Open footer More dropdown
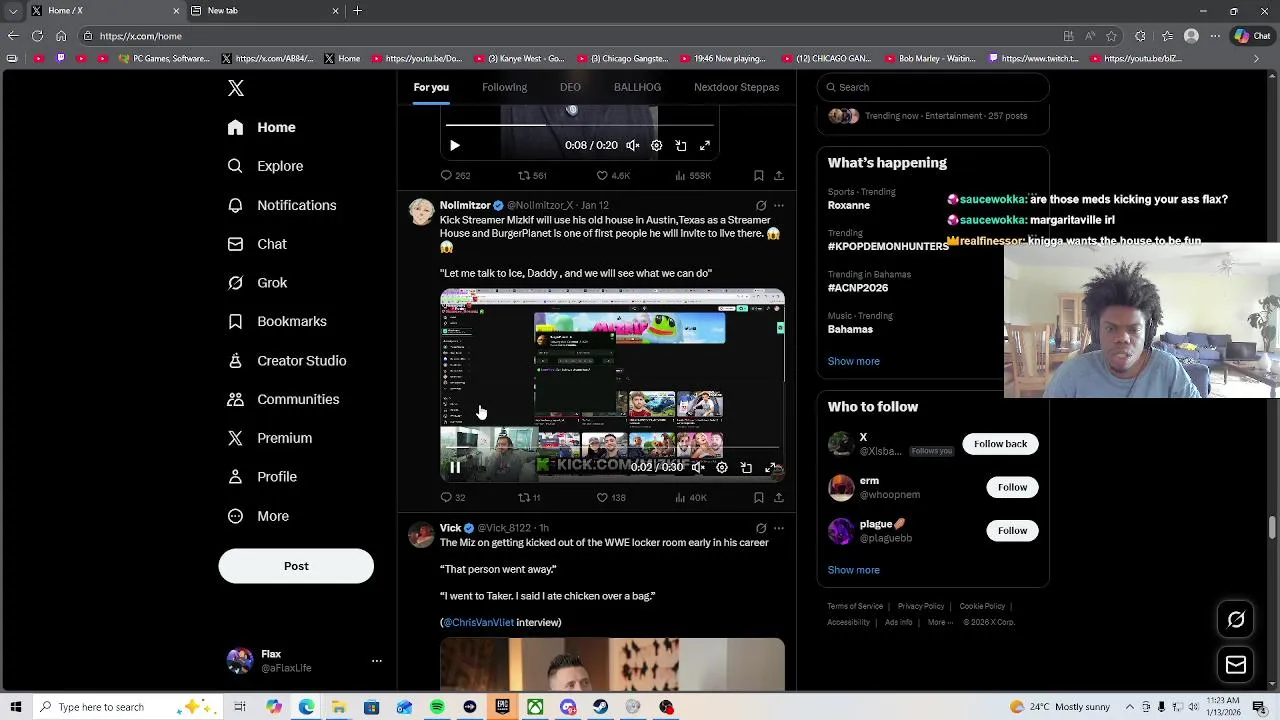This screenshot has width=1280, height=720. [939, 622]
